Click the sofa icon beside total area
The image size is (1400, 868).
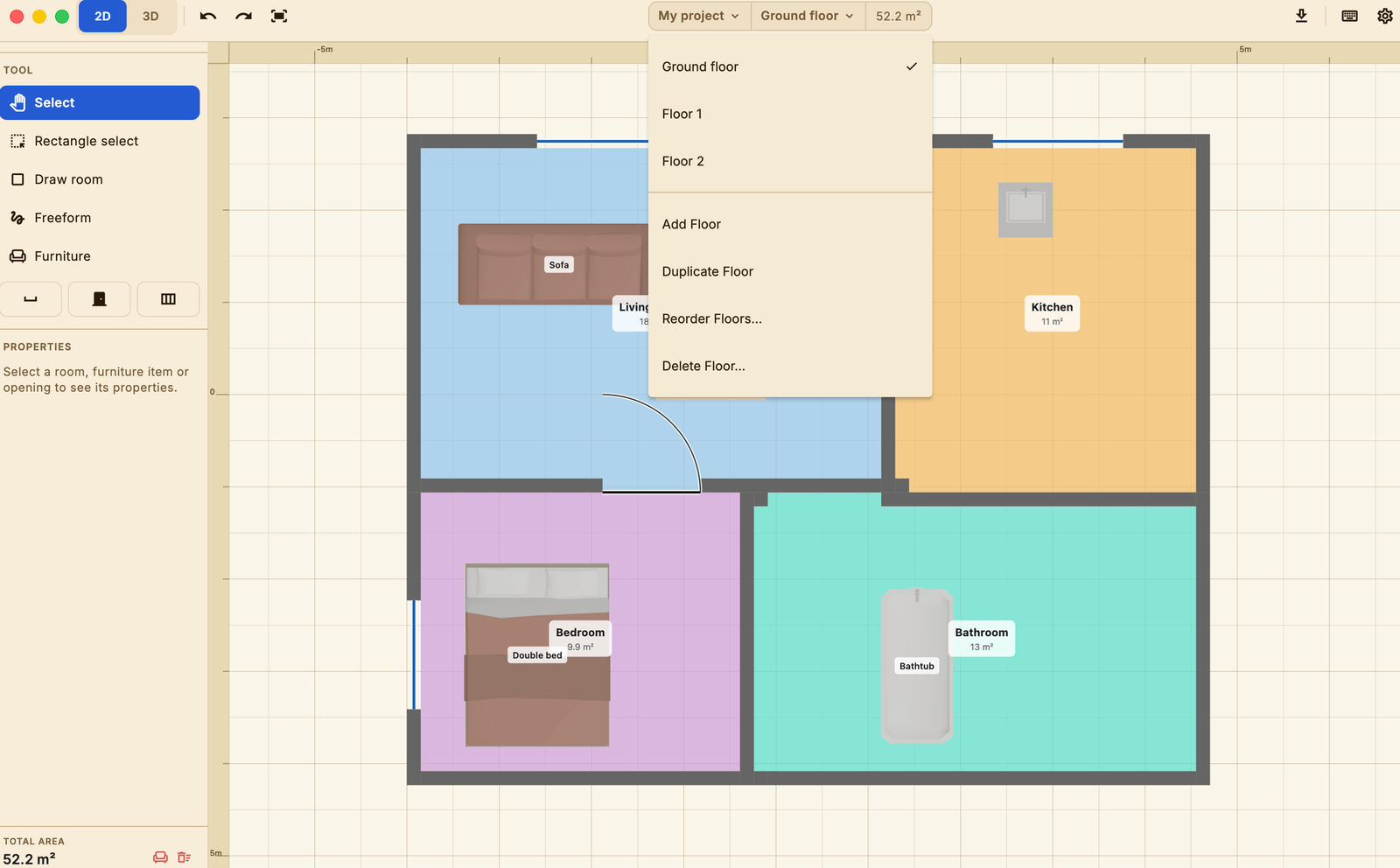pyautogui.click(x=160, y=857)
